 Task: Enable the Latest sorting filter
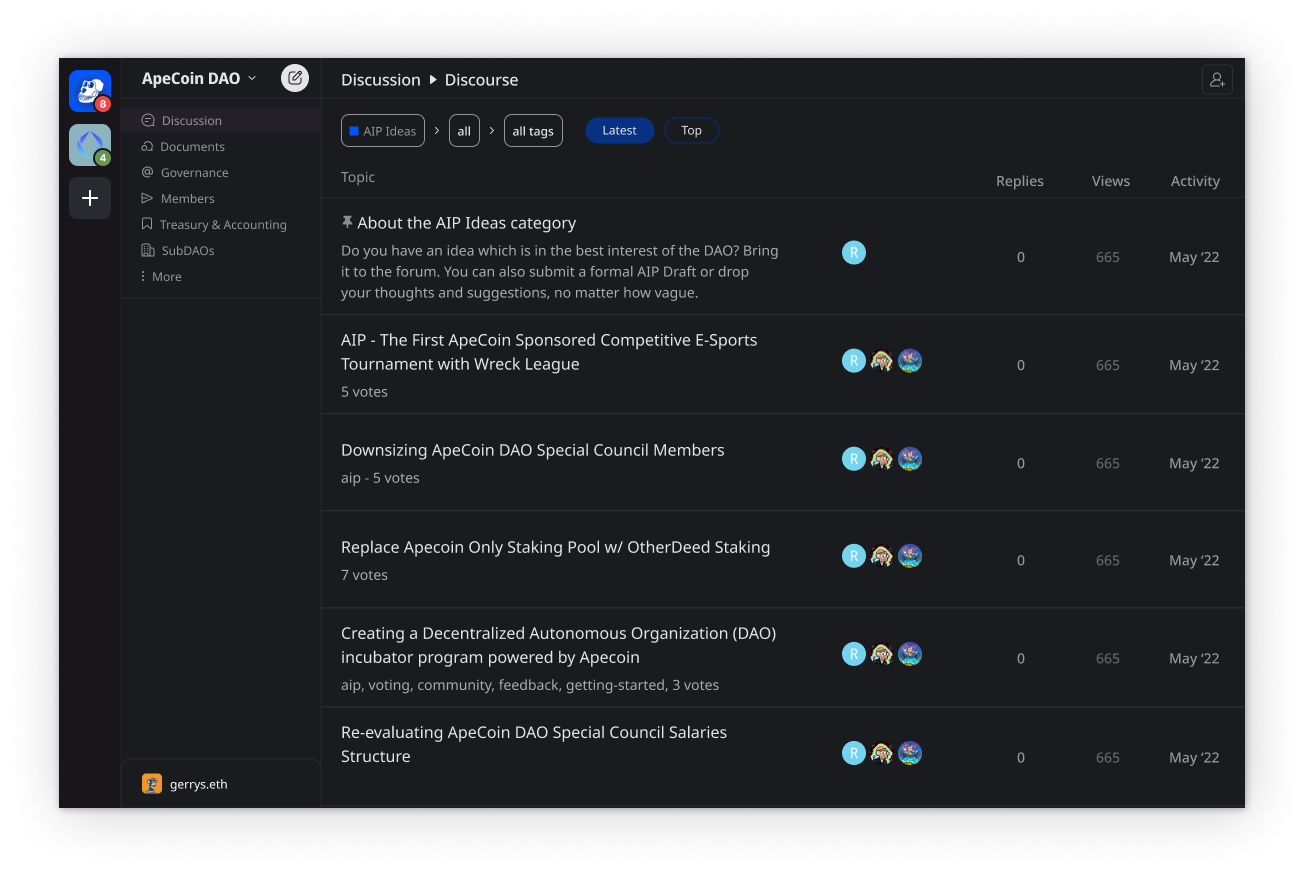[619, 130]
